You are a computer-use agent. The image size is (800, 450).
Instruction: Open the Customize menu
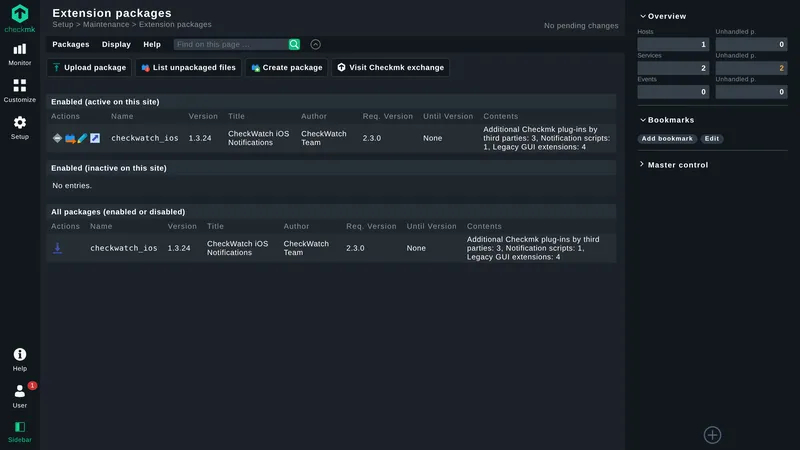click(x=19, y=91)
